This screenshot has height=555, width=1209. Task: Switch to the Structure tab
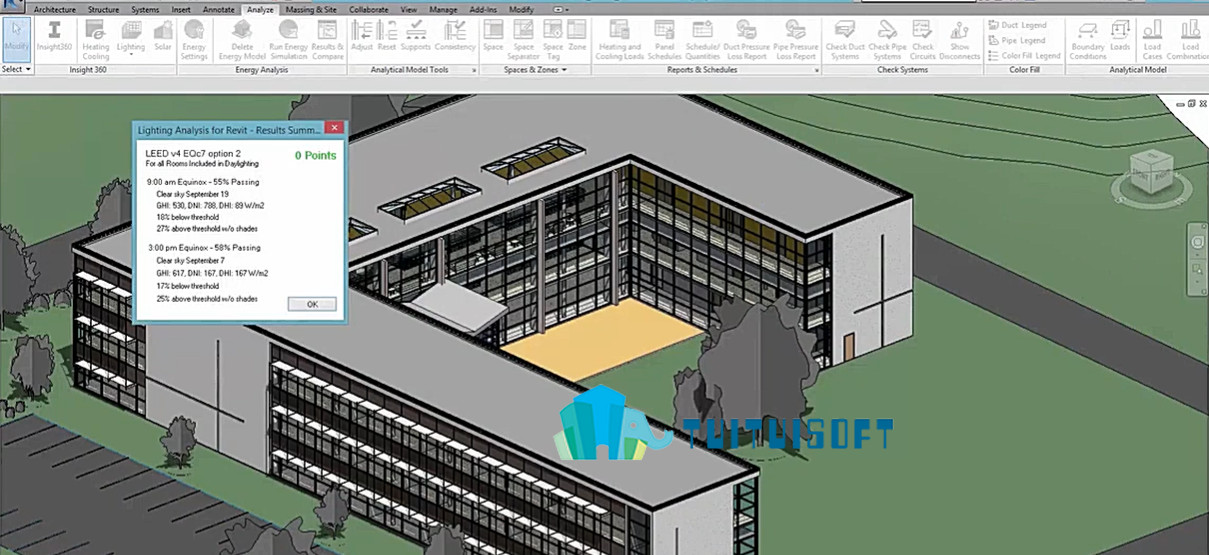(103, 9)
